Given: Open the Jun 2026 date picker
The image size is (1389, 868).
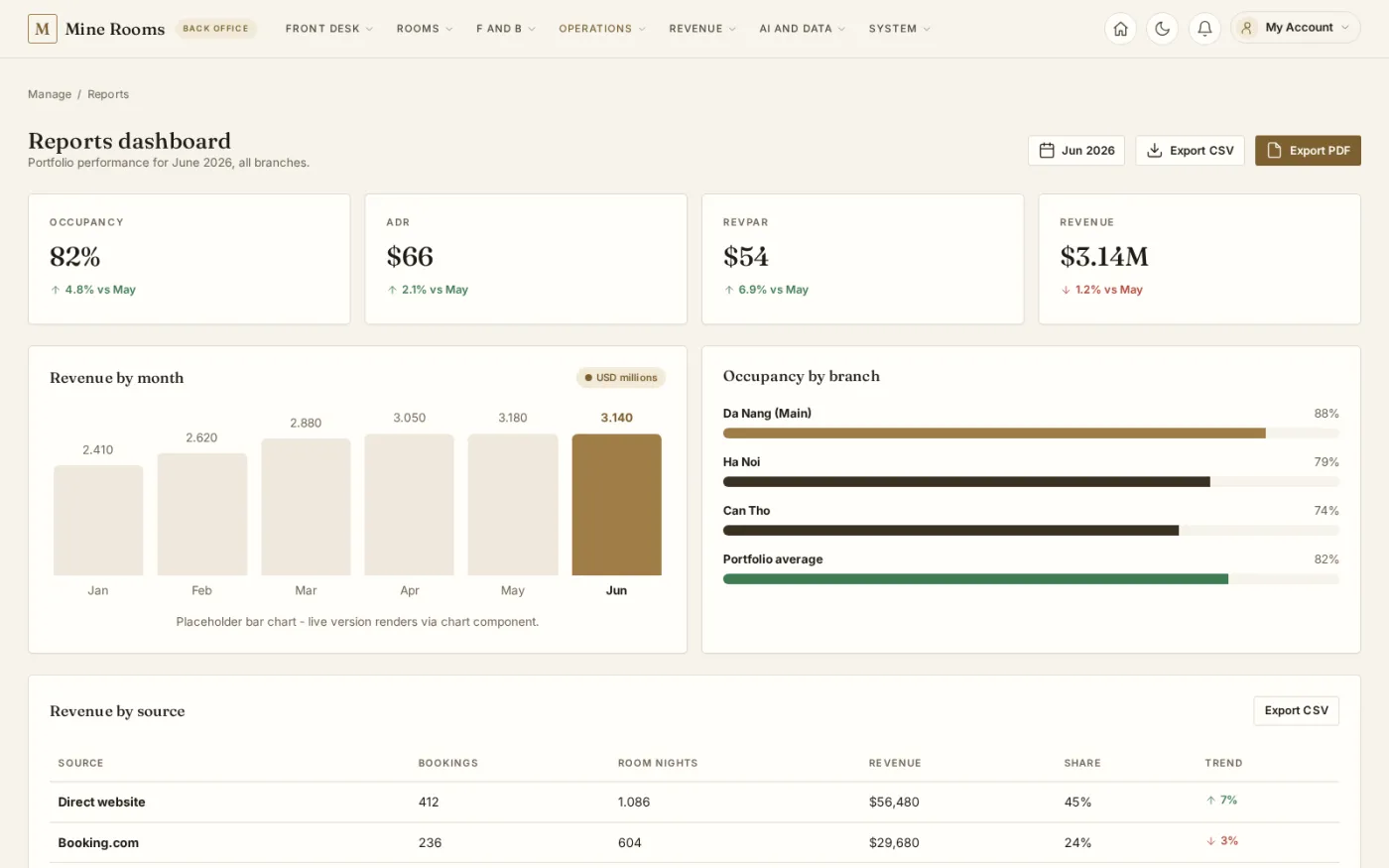Looking at the screenshot, I should coord(1076,151).
